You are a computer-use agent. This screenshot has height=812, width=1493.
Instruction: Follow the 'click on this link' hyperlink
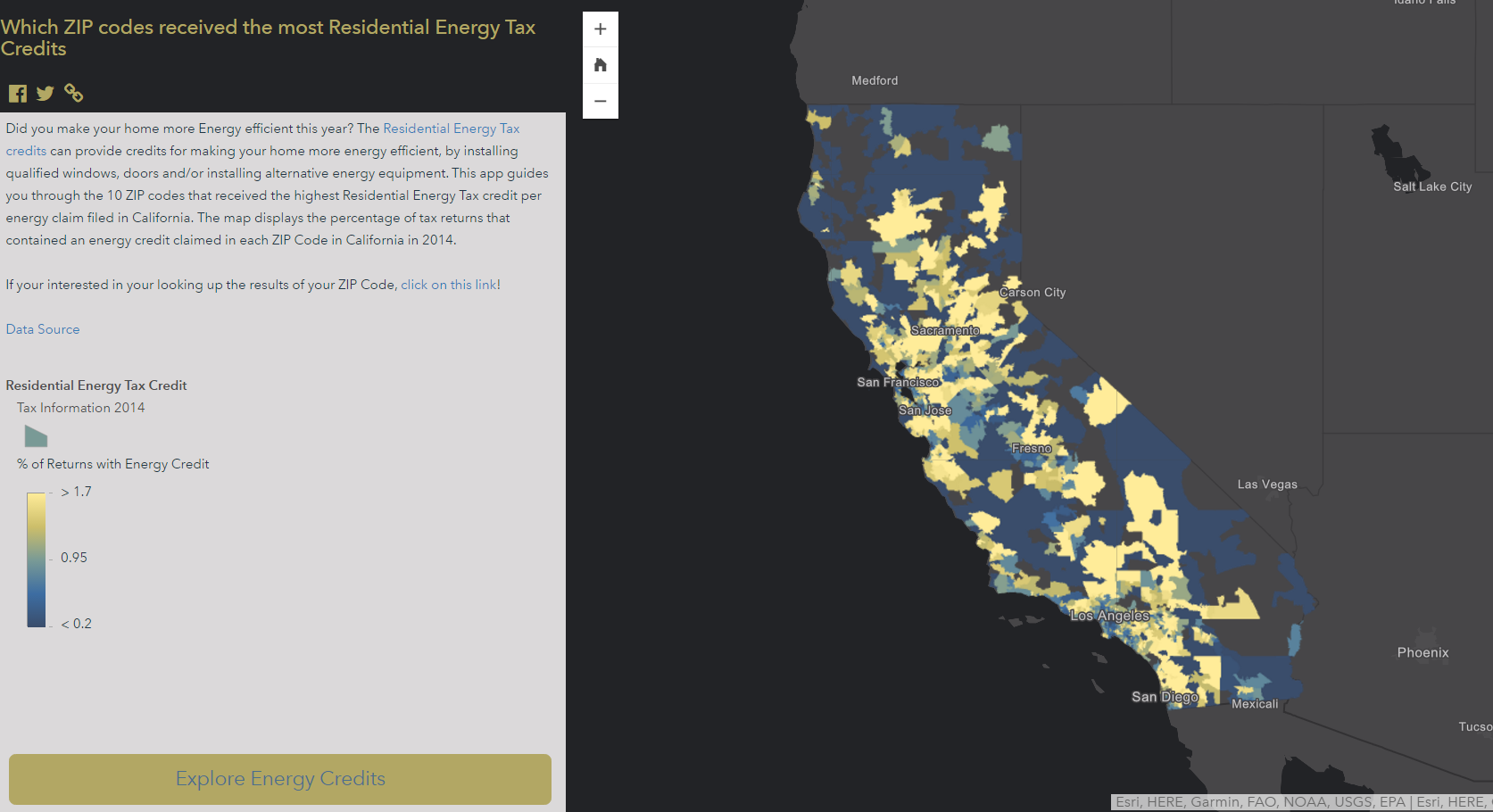[449, 285]
